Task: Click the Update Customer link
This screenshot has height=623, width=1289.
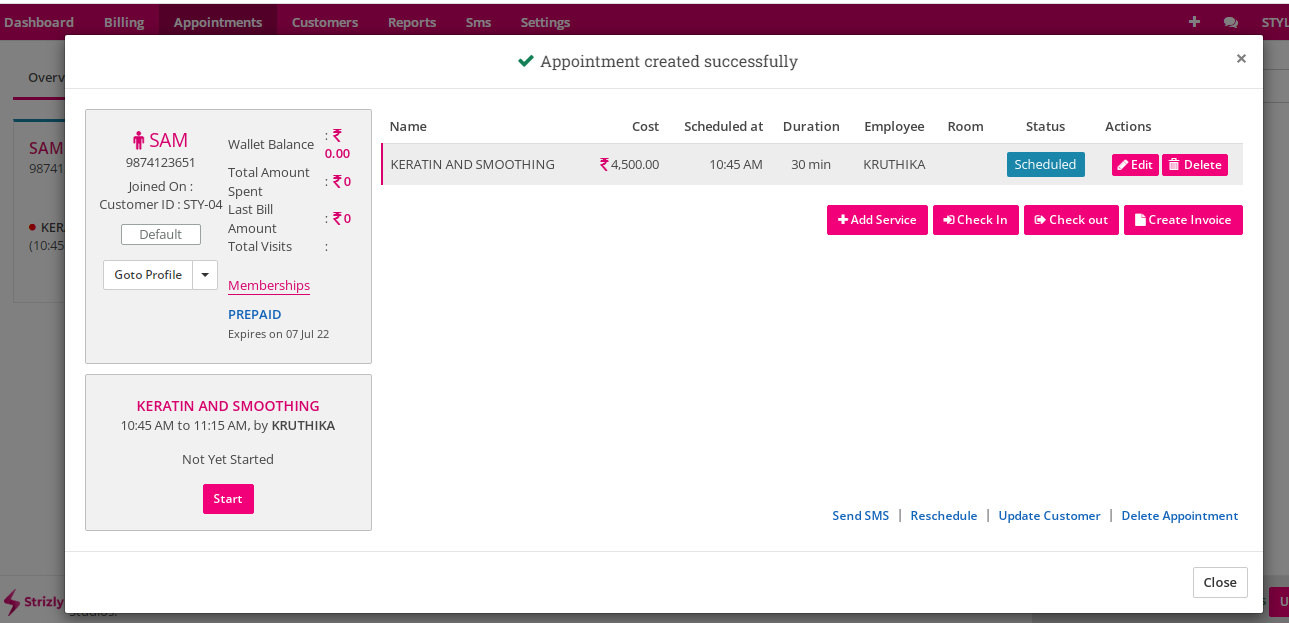Action: click(x=1049, y=516)
